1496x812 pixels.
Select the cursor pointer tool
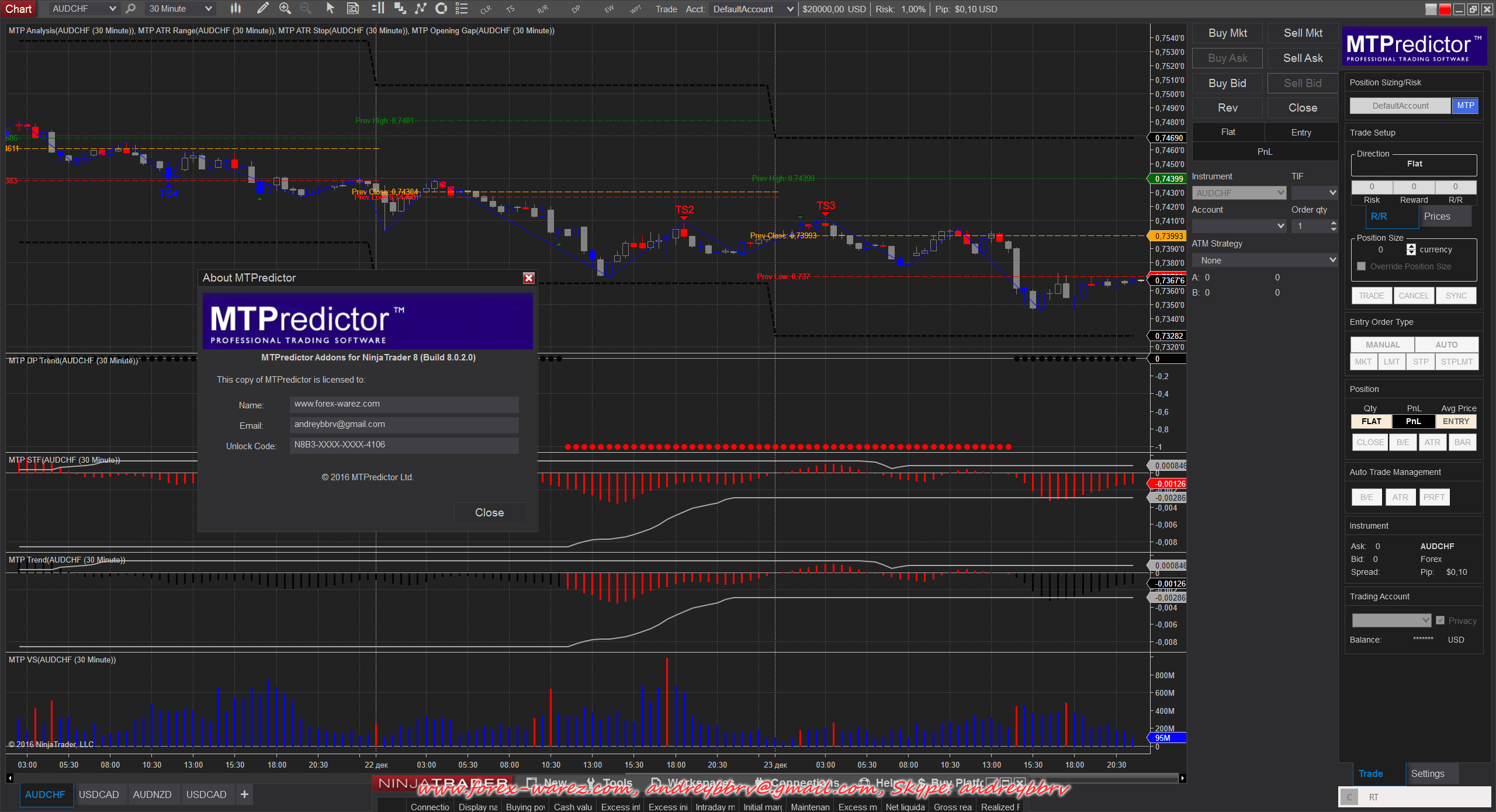click(330, 8)
